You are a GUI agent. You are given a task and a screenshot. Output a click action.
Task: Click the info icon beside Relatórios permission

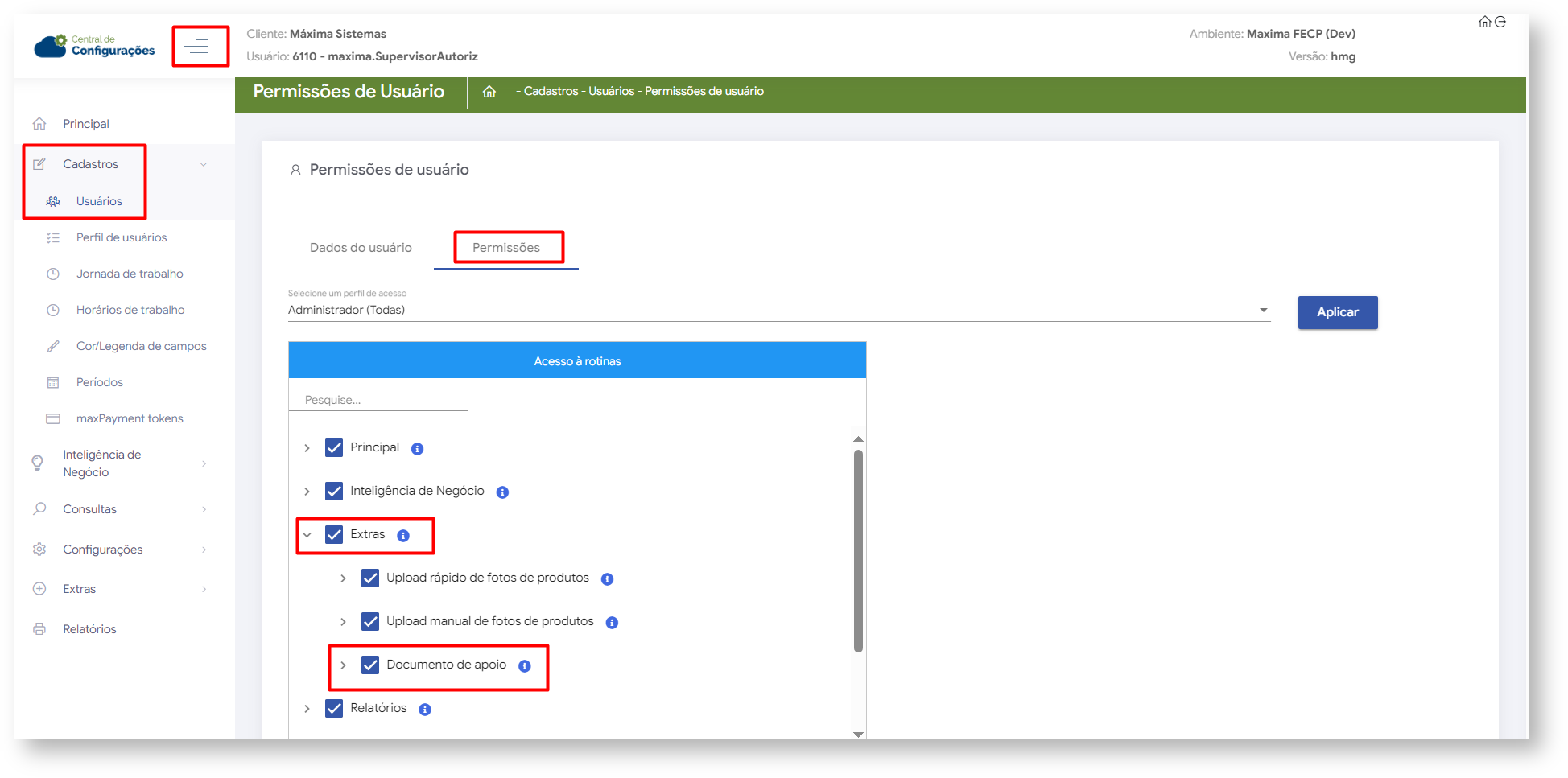click(x=425, y=710)
